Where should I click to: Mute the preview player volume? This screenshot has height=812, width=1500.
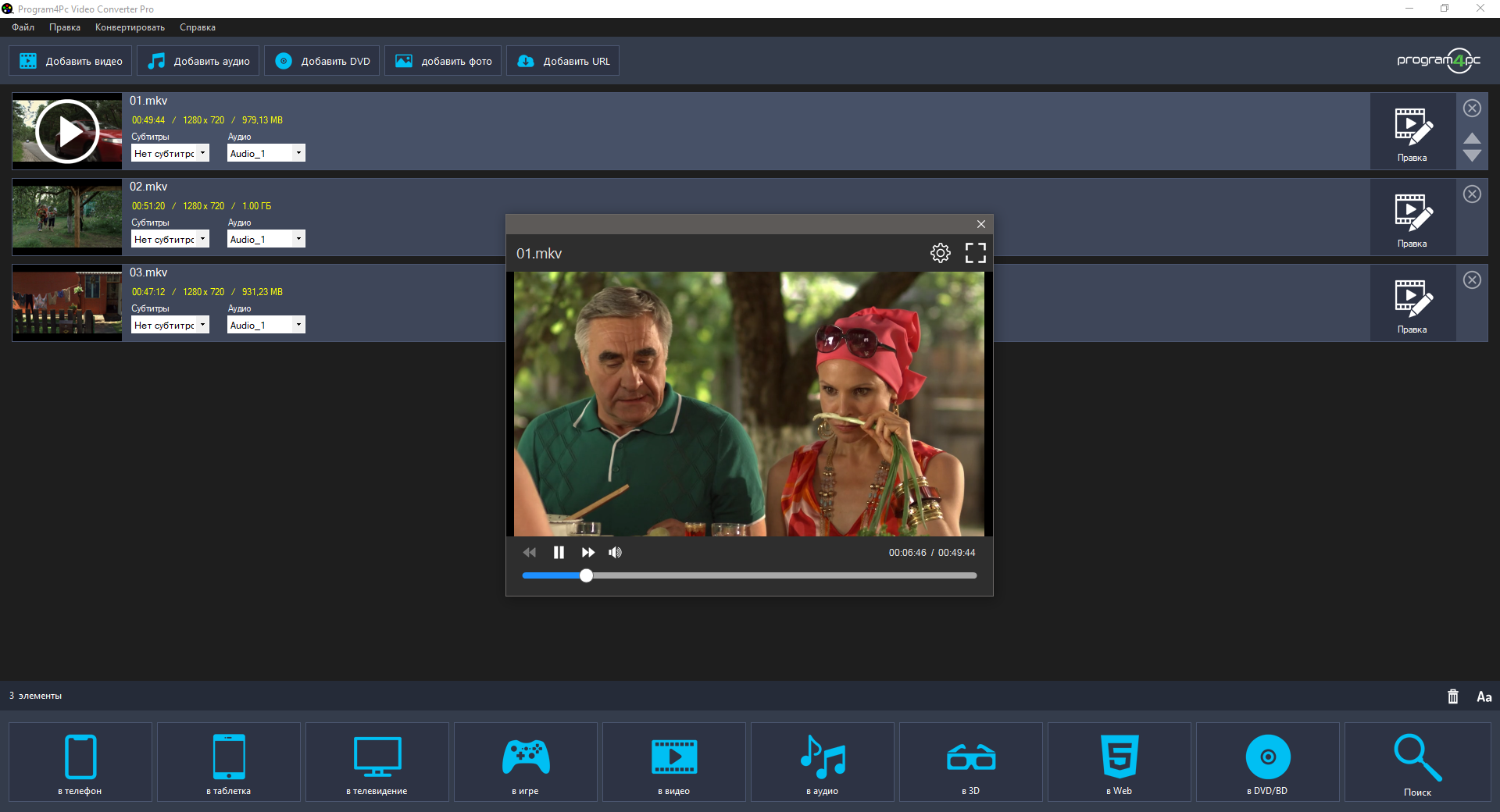point(616,553)
